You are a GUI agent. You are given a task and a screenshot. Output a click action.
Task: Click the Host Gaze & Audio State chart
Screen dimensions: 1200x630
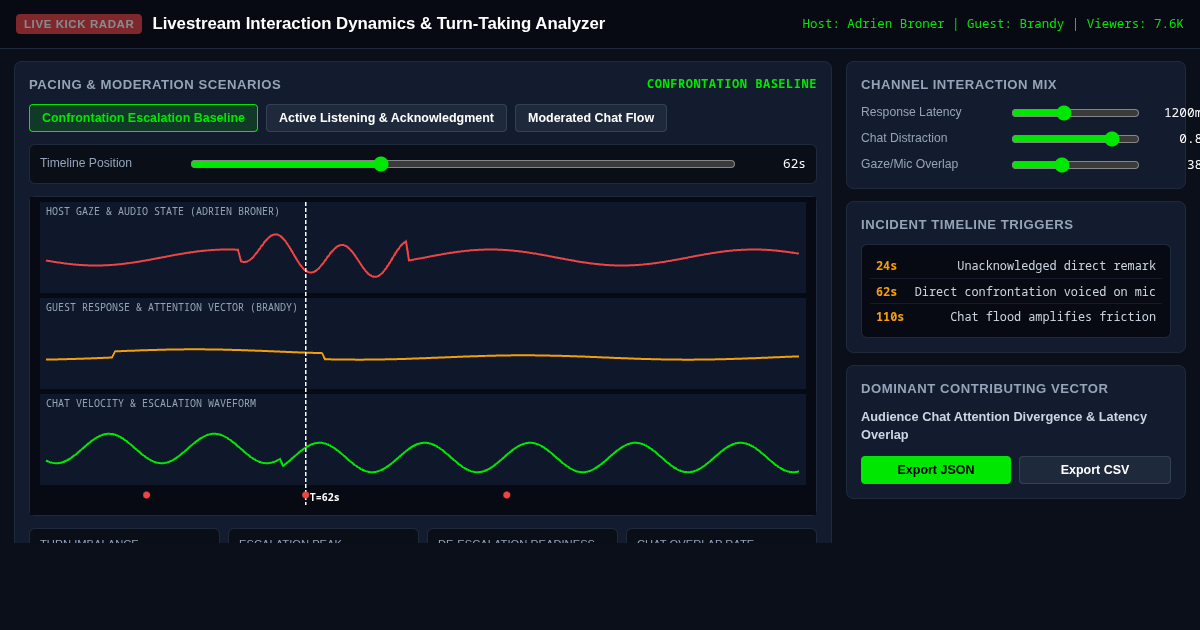click(423, 247)
